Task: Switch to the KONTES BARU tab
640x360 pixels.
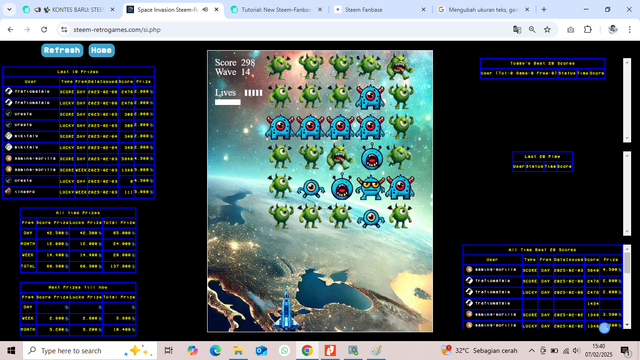Action: (69, 9)
